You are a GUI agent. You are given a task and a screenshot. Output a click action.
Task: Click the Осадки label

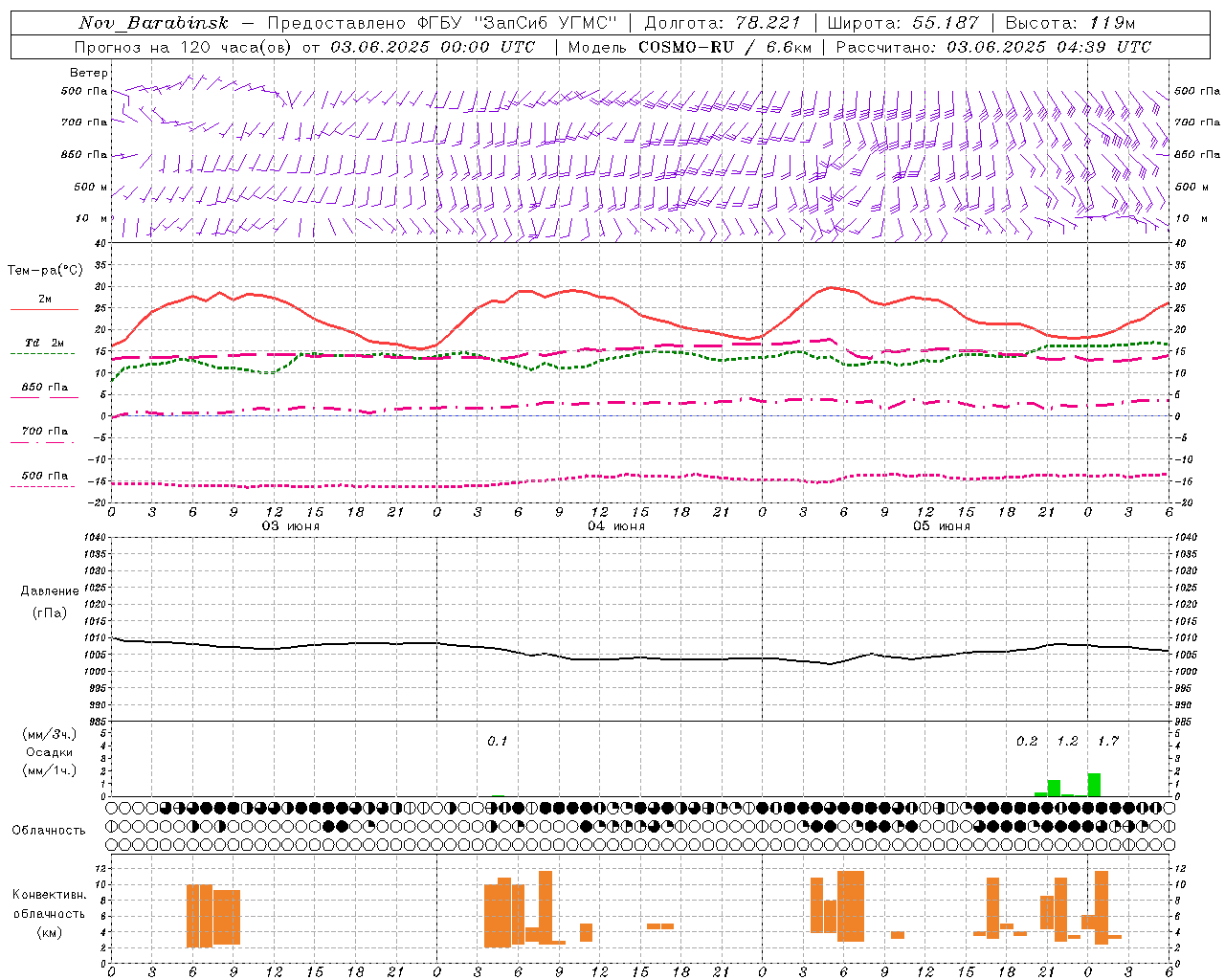coord(50,752)
